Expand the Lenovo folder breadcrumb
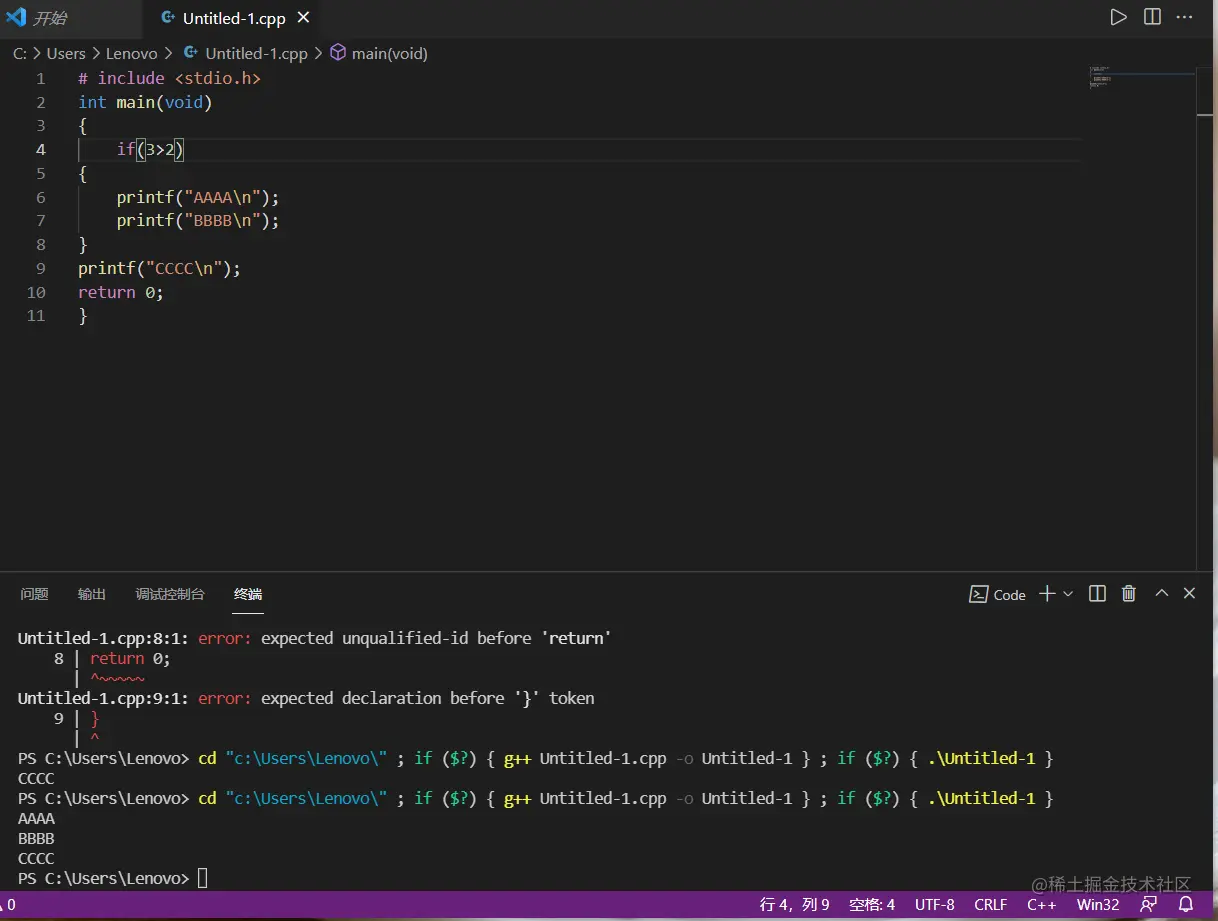Screen dimensions: 1218x921 (131, 54)
